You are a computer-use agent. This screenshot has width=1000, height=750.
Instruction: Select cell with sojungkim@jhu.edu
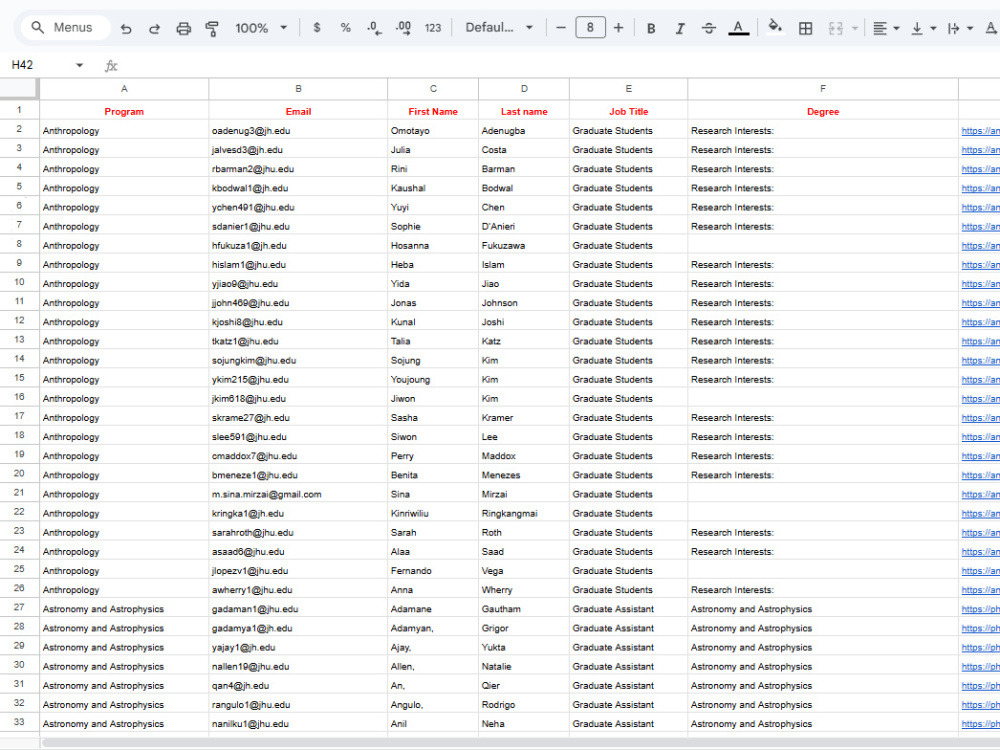[298, 360]
